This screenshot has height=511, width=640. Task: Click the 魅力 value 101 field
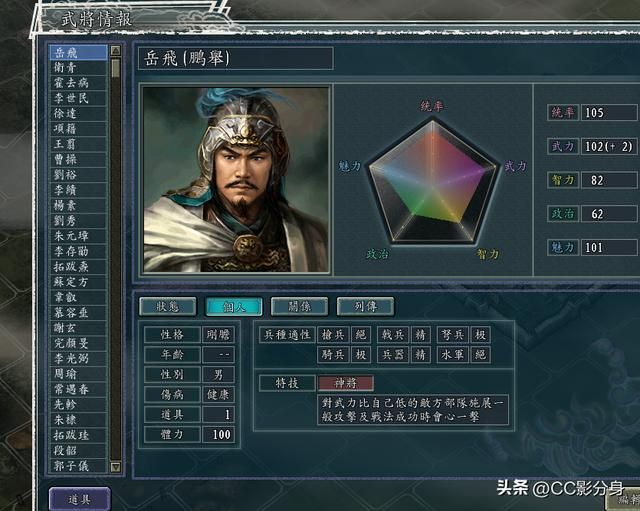(609, 247)
